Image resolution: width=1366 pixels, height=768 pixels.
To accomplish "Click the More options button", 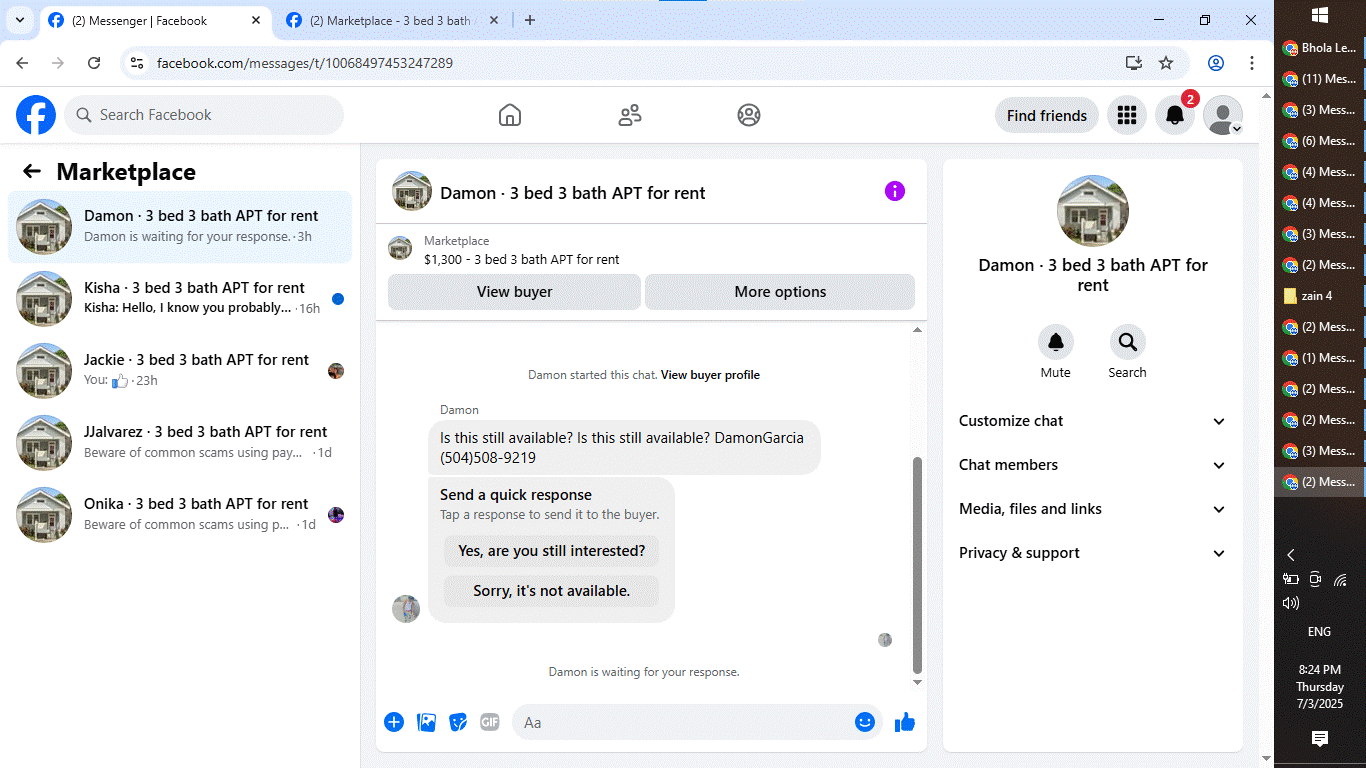I will click(x=780, y=292).
